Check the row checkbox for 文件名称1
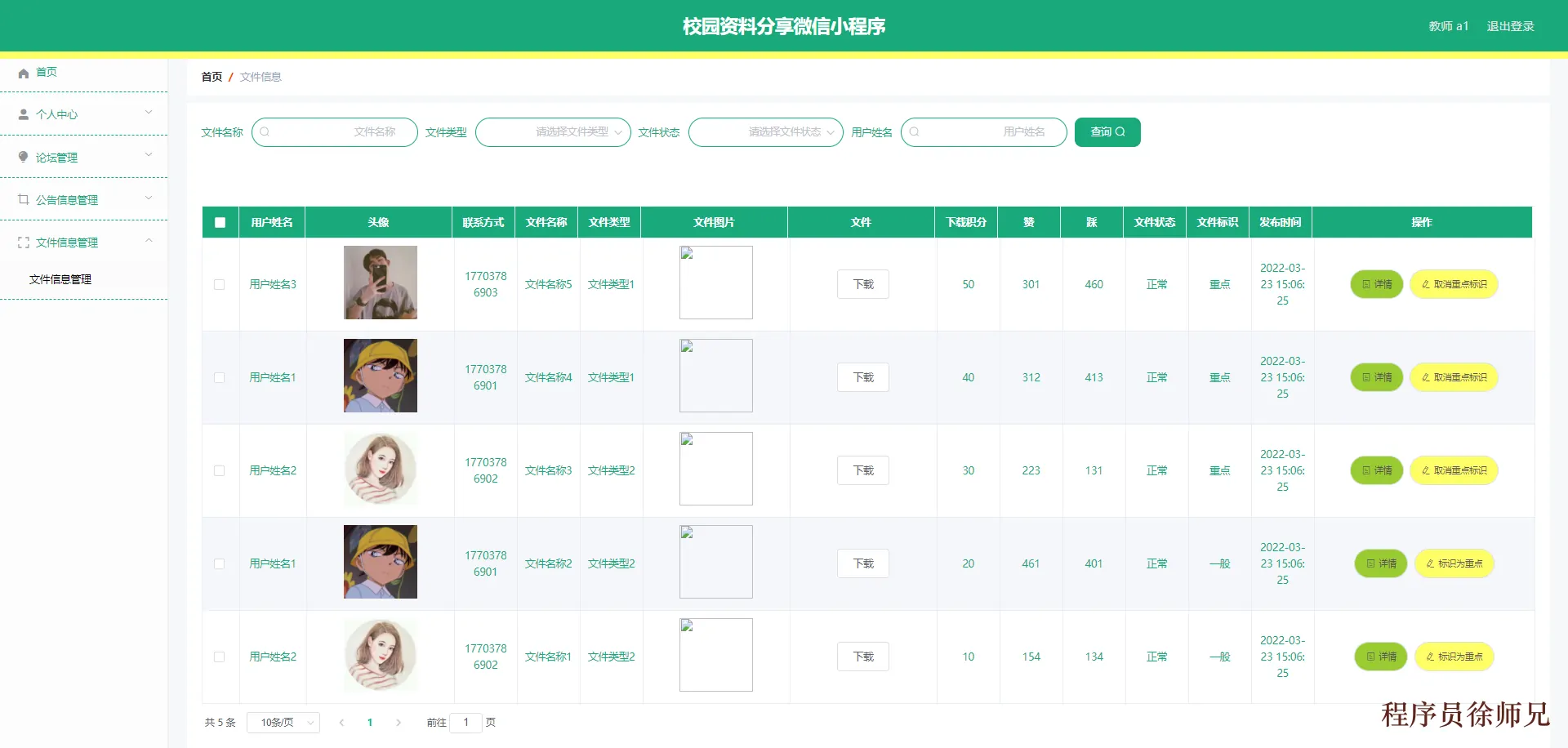Viewport: 1568px width, 748px height. pyautogui.click(x=219, y=657)
